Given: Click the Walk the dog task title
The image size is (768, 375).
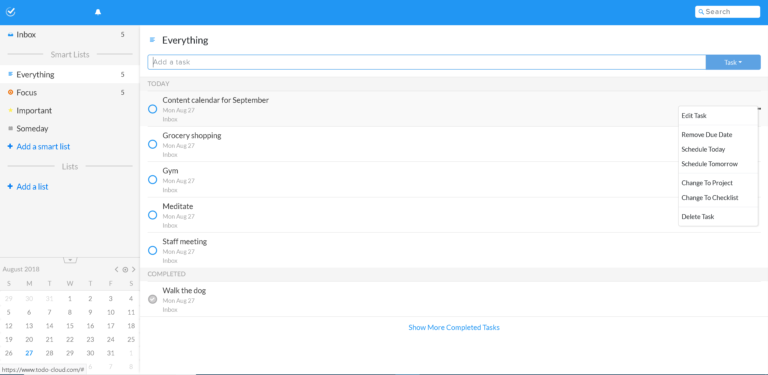Looking at the screenshot, I should 184,290.
